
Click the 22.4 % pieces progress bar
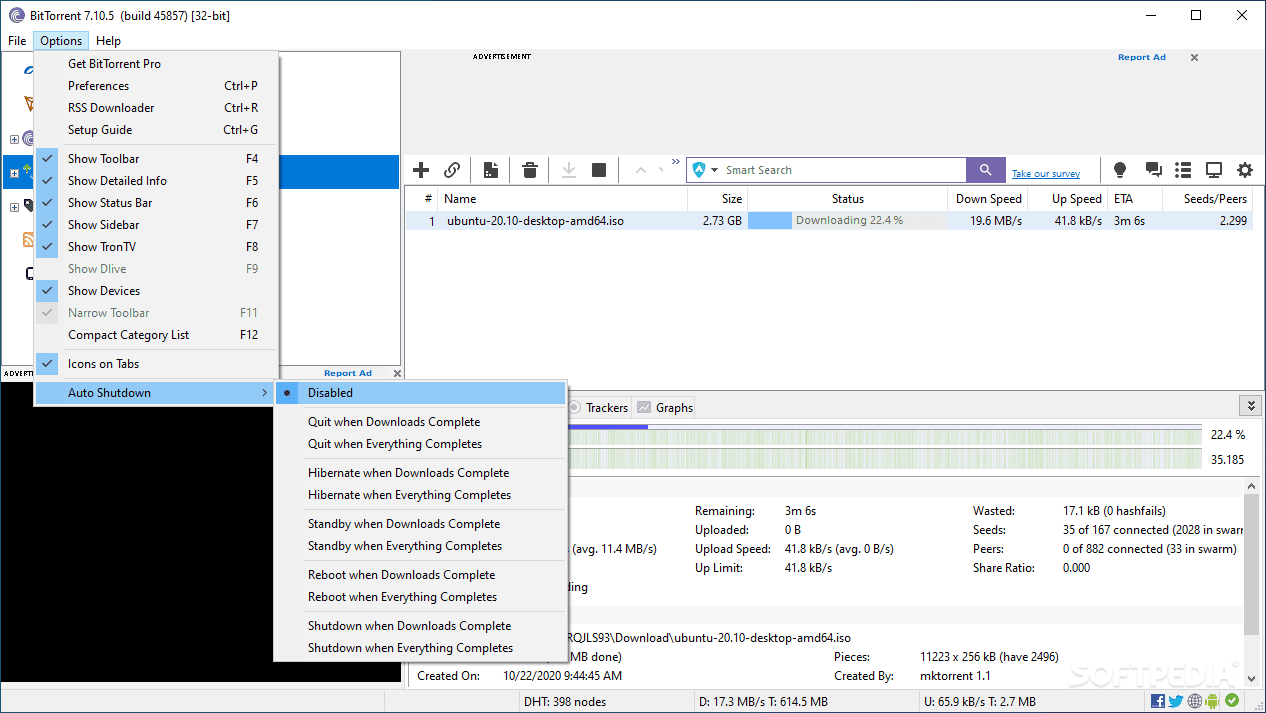pyautogui.click(x=885, y=435)
